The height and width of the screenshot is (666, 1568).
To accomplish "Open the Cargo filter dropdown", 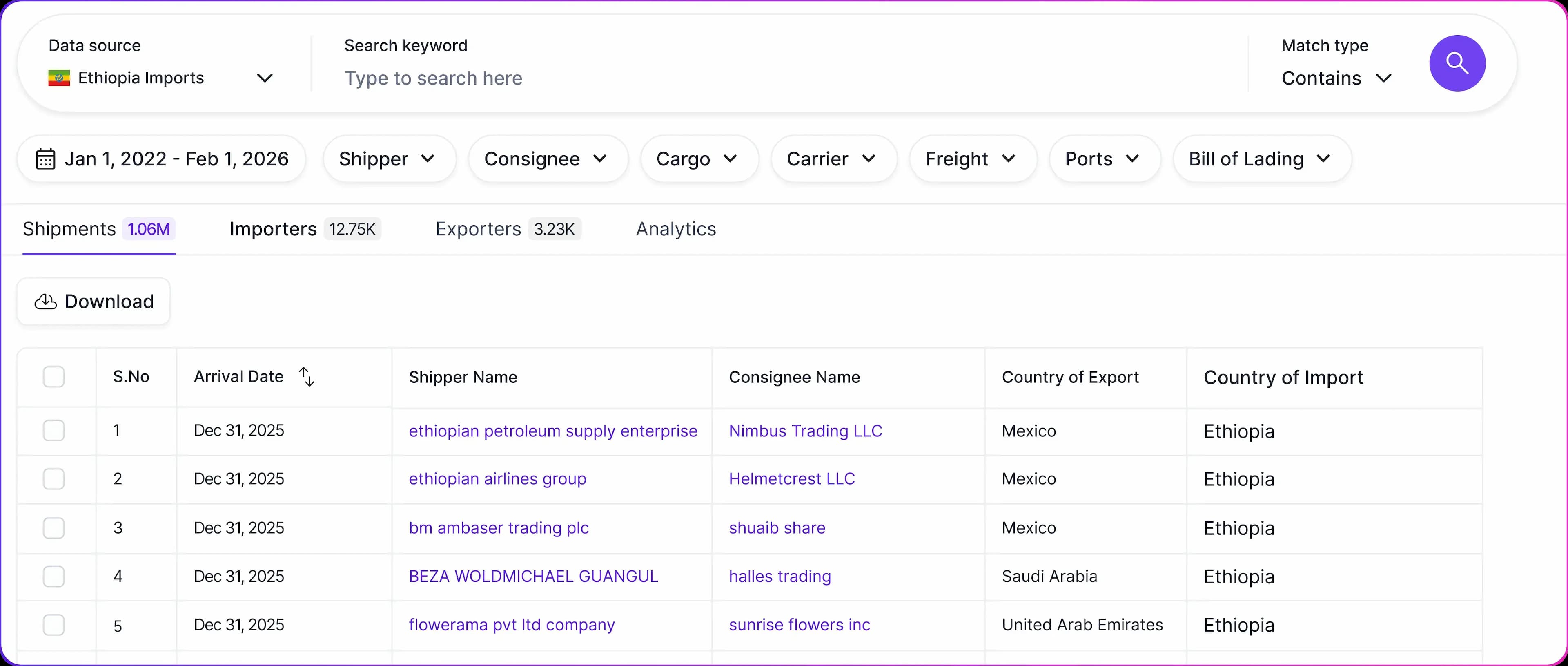I will 697,159.
